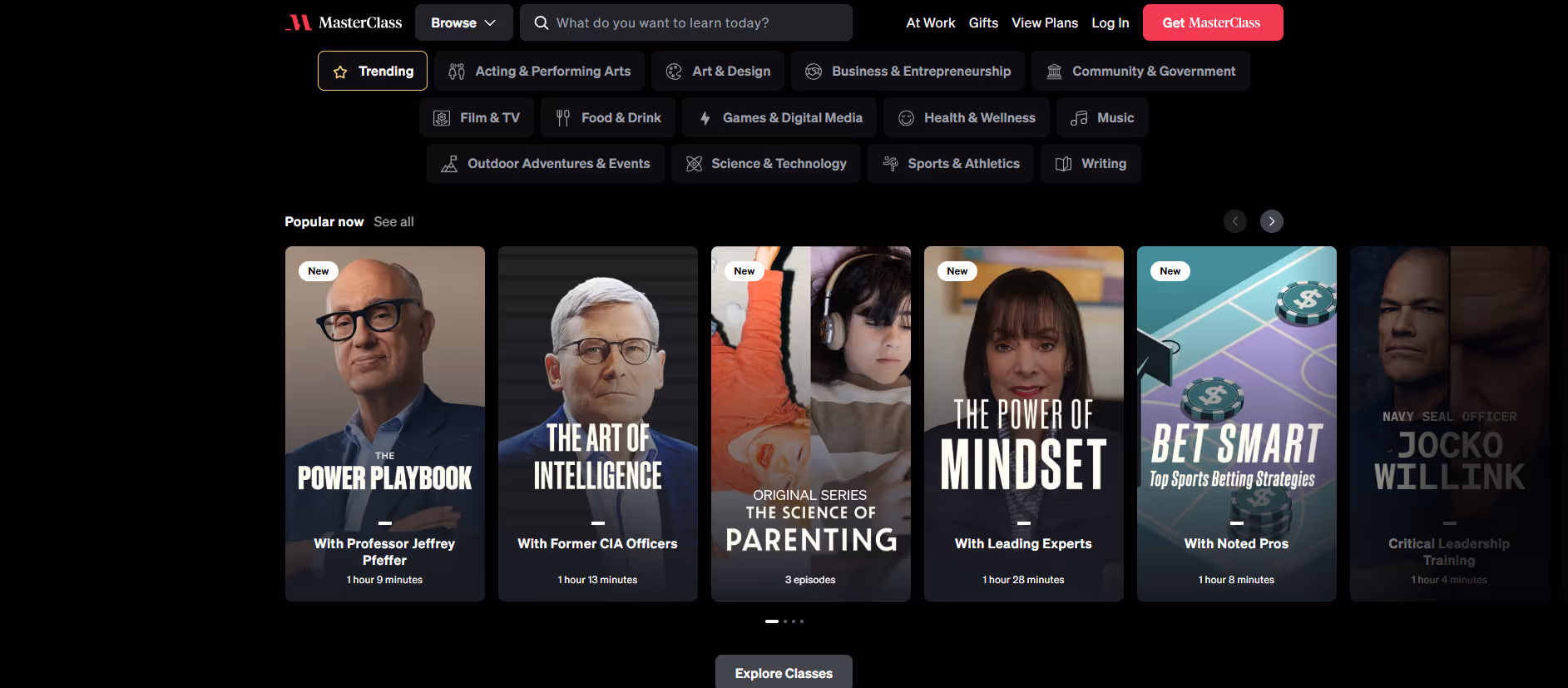The image size is (1568, 688).
Task: Click the Science & Technology atom icon
Action: tap(694, 164)
